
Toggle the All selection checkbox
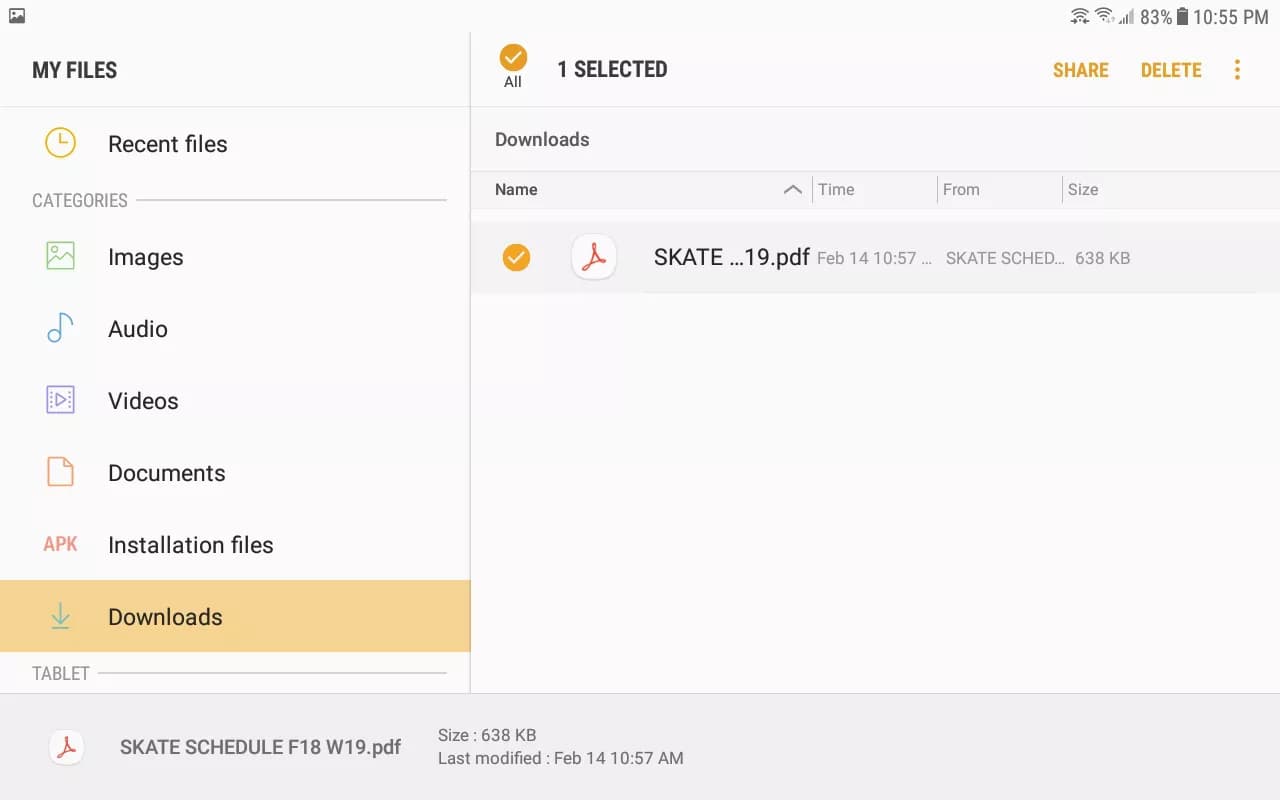coord(513,58)
